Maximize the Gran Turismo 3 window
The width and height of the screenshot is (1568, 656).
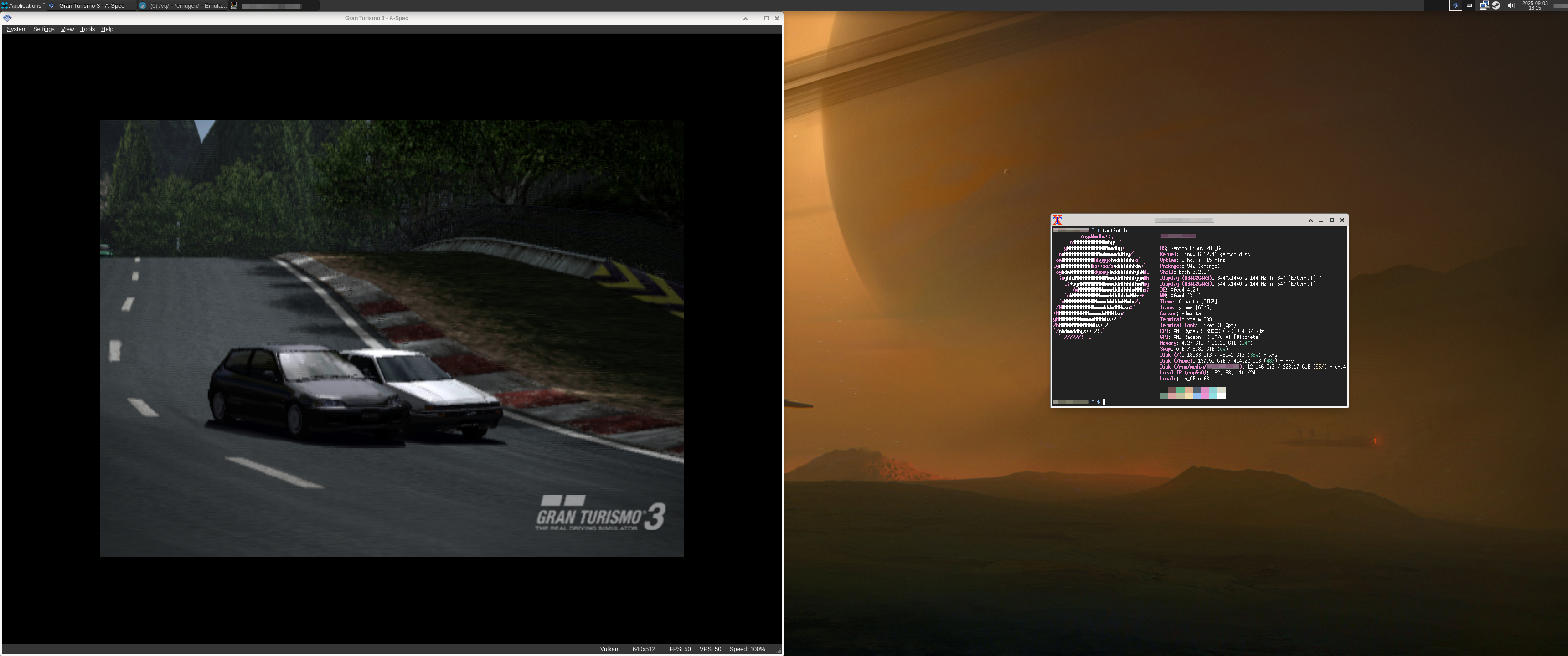tap(766, 18)
